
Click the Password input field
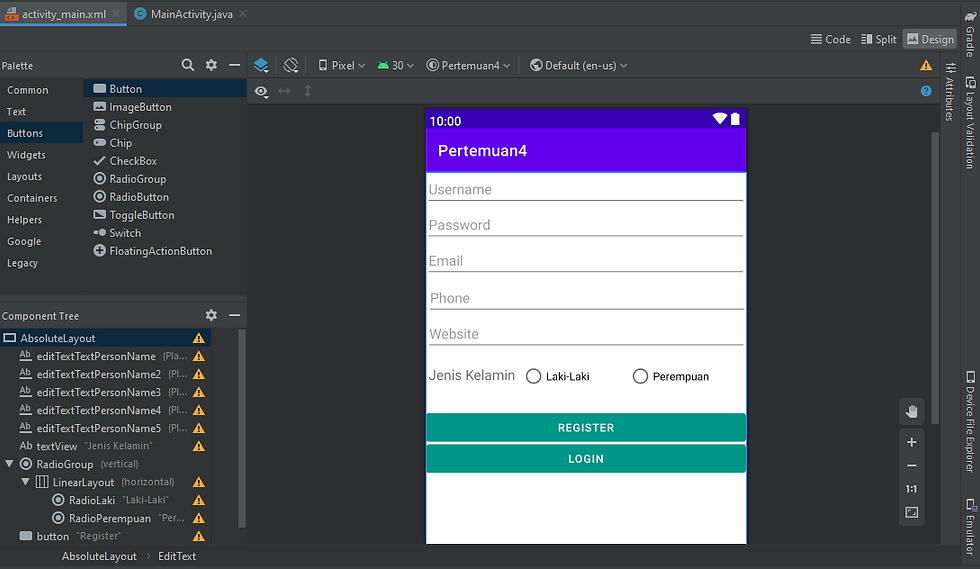pyautogui.click(x=586, y=225)
